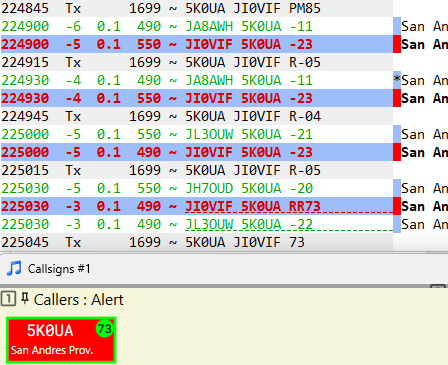Select the 225000 decode JL3OUW 5K0UA -21
This screenshot has height=365, width=448.
click(197, 134)
